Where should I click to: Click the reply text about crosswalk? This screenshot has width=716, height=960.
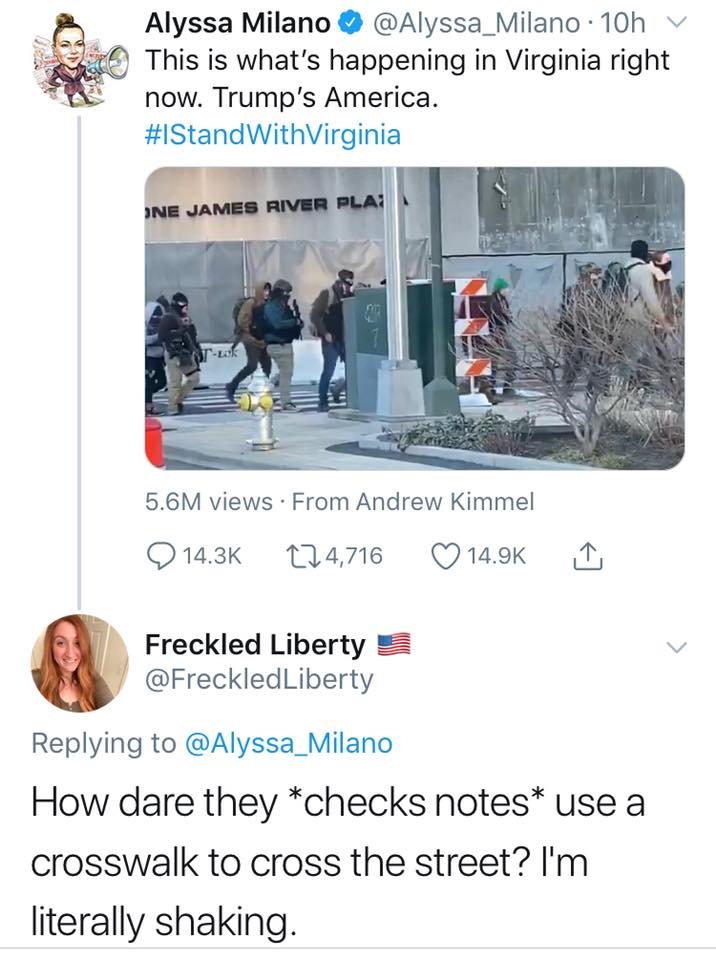tap(338, 861)
